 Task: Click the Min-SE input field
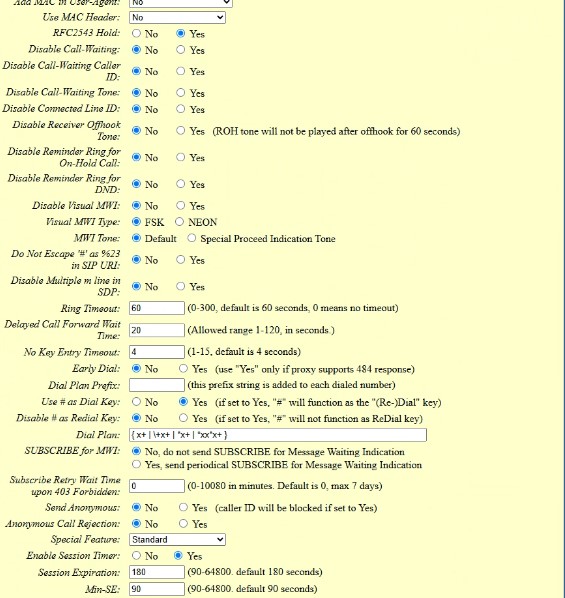coord(157,588)
